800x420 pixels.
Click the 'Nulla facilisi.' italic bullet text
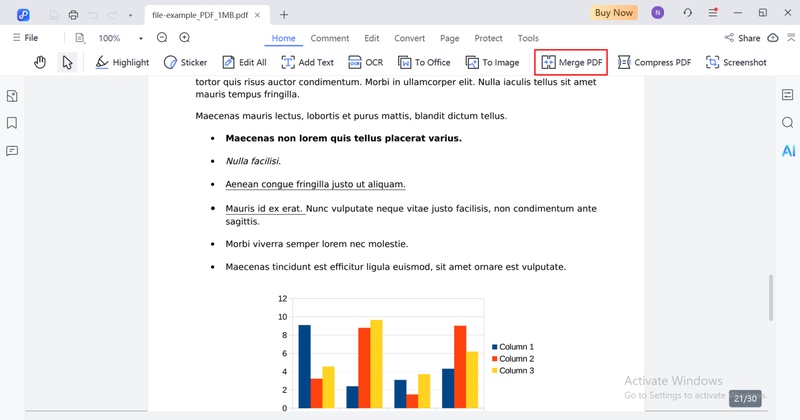[253, 161]
